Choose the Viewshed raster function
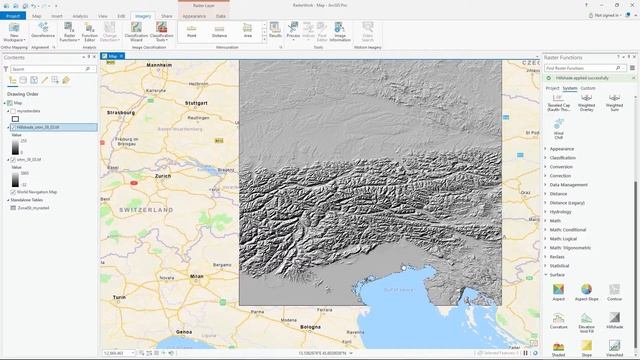The height and width of the screenshot is (360, 640). (614, 349)
